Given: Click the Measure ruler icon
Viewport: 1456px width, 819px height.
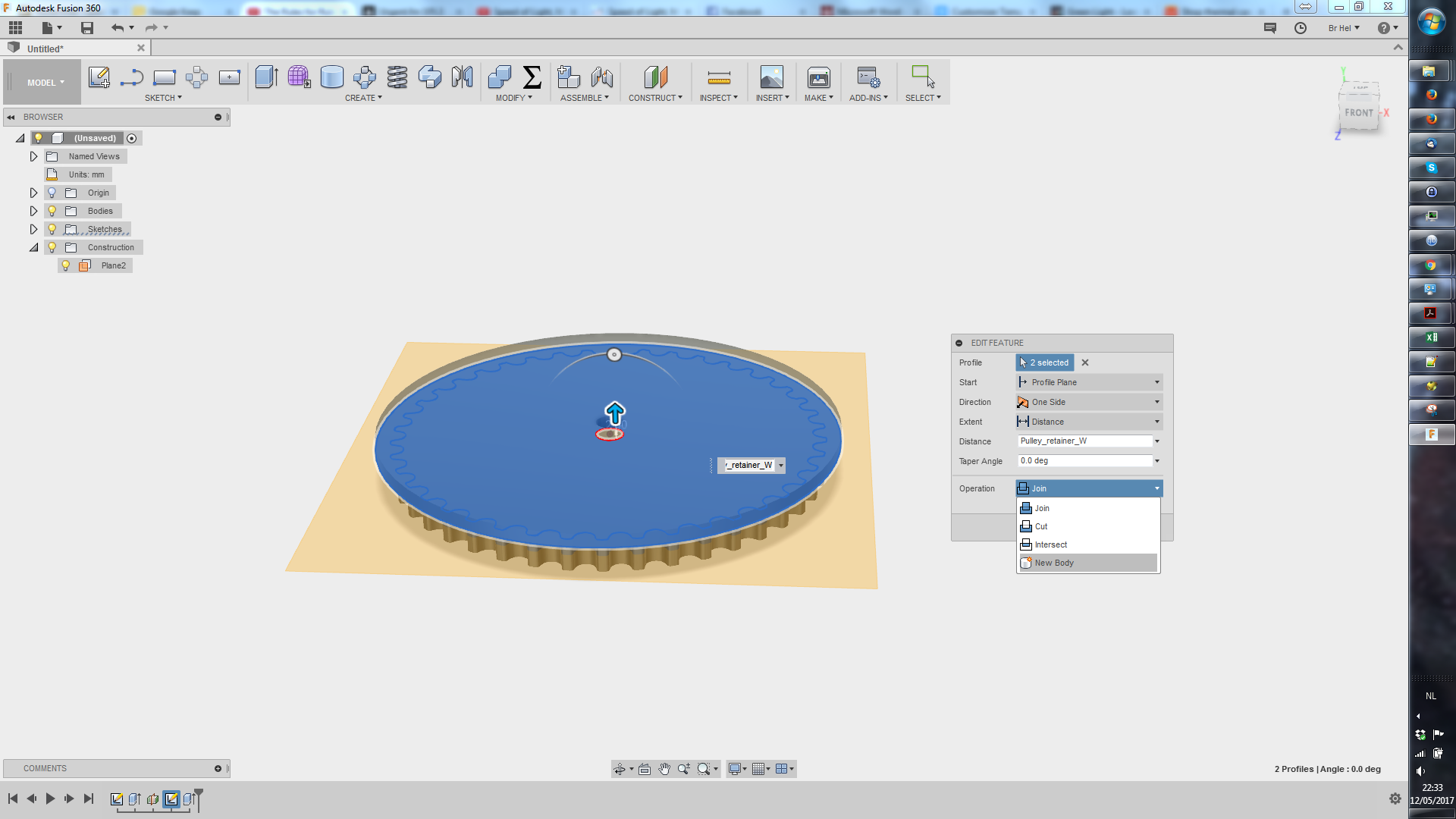Looking at the screenshot, I should [718, 77].
